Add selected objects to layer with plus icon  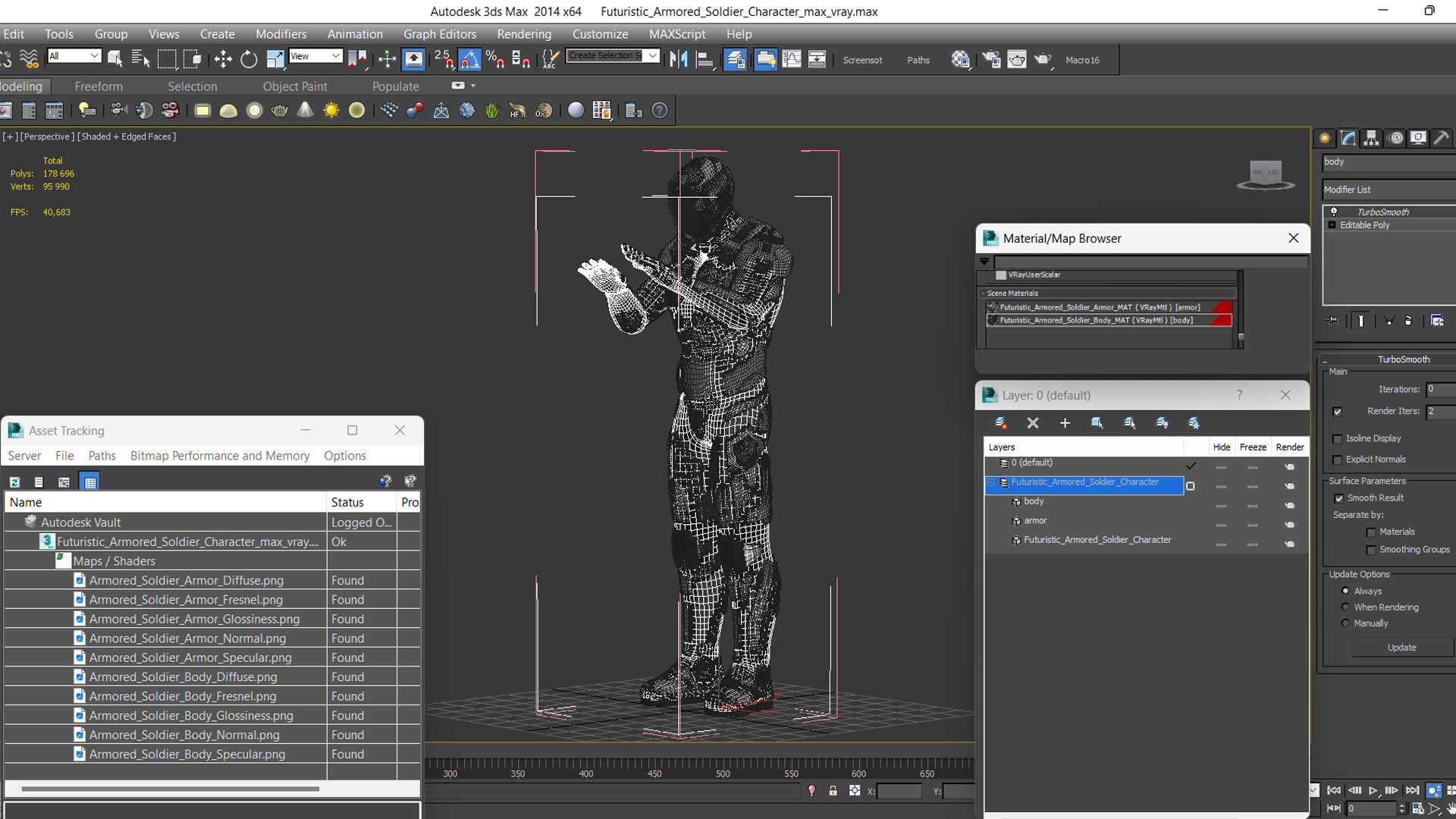pos(1065,423)
